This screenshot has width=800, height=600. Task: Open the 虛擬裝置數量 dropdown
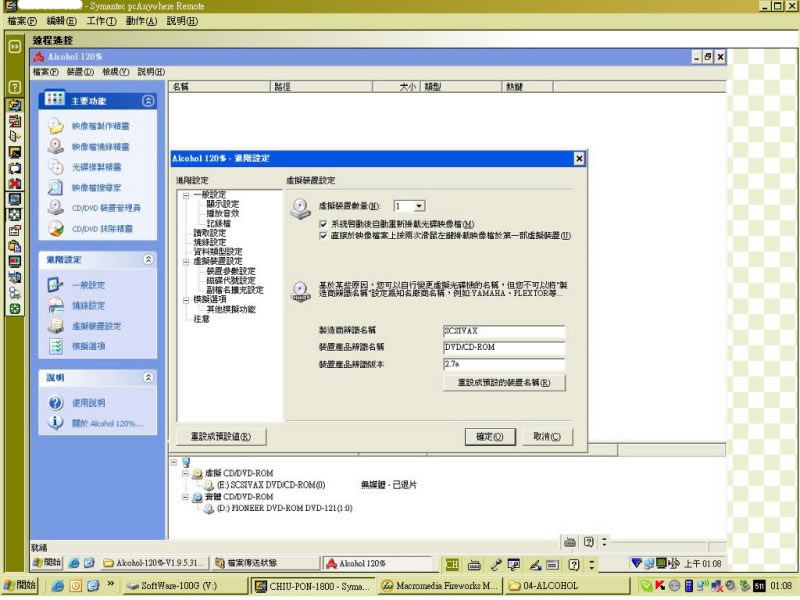point(419,206)
